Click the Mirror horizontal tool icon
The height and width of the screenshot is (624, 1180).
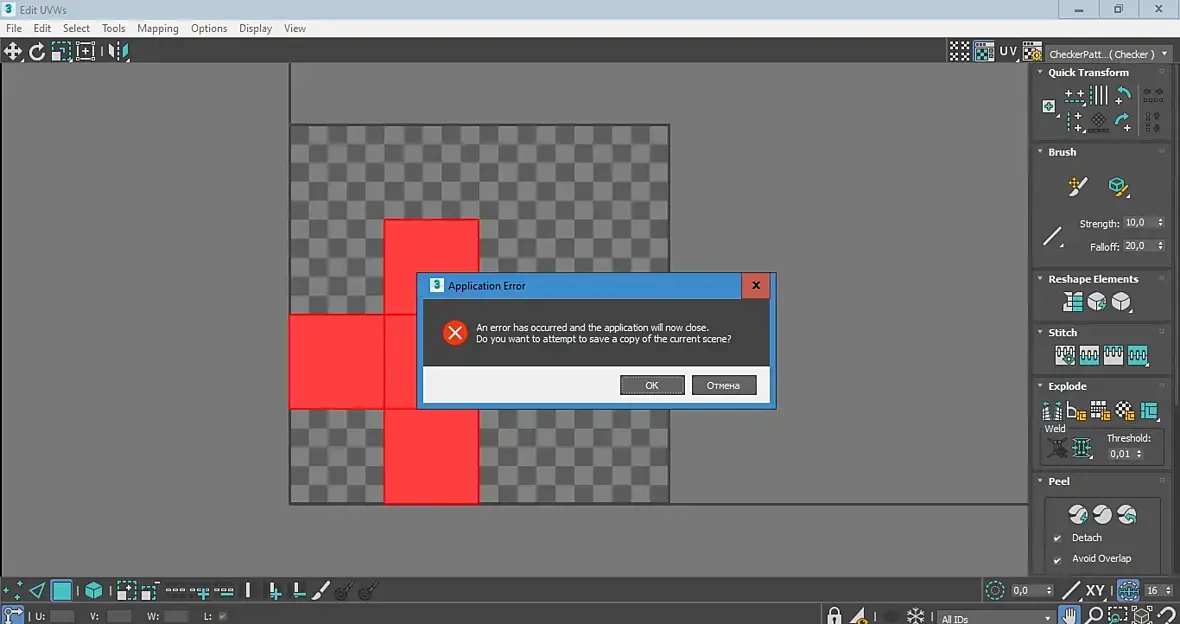click(118, 51)
